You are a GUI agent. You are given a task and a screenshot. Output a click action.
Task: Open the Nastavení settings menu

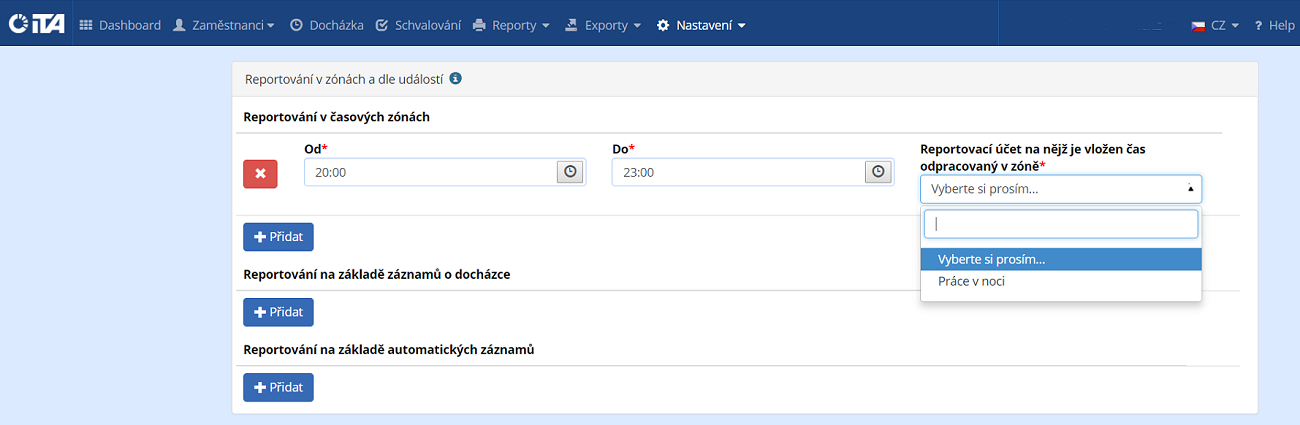coord(701,25)
